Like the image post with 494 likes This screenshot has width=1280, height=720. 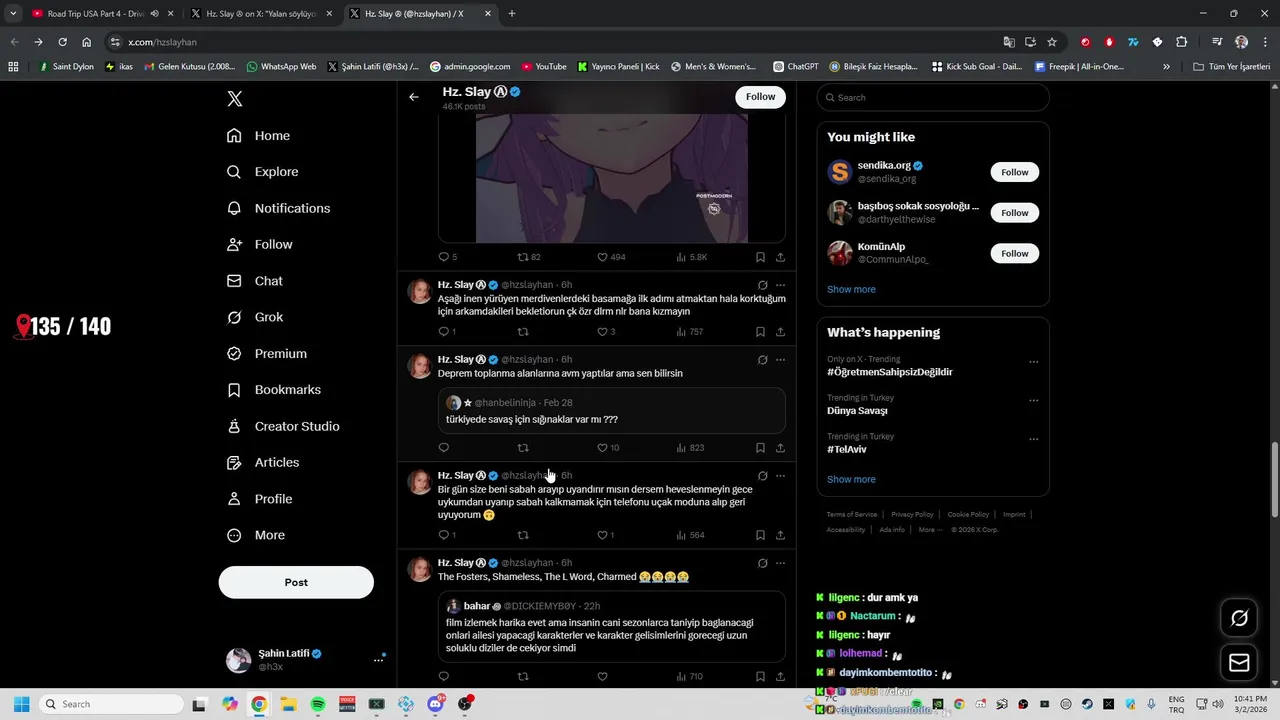coord(611,257)
